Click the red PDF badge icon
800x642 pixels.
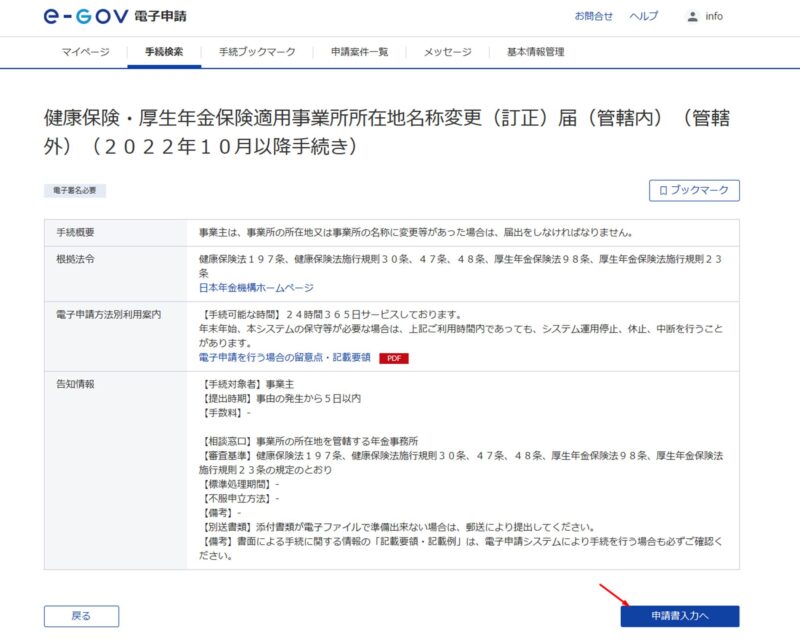pos(393,357)
